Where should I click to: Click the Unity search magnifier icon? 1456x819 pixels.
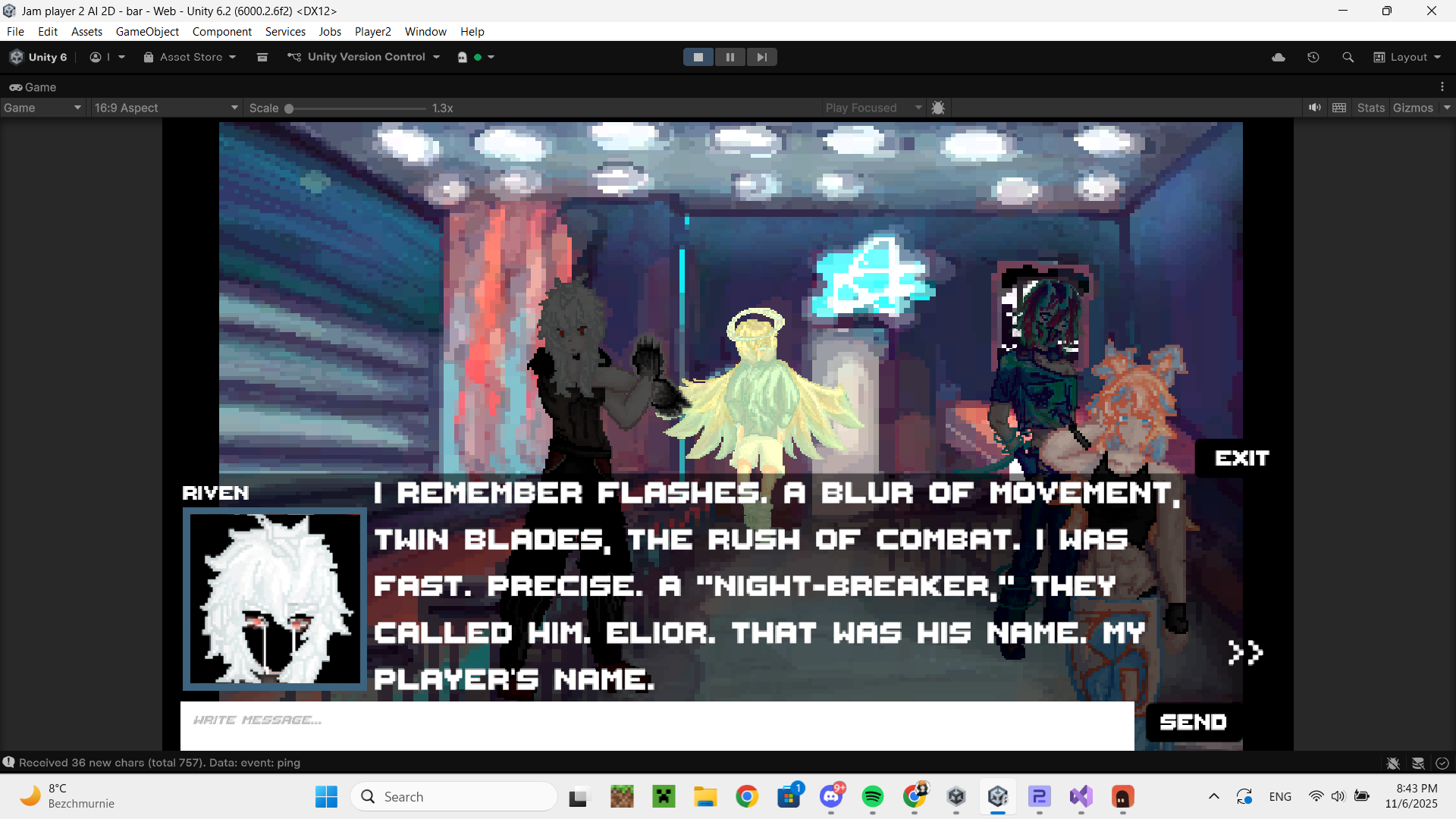point(1348,58)
